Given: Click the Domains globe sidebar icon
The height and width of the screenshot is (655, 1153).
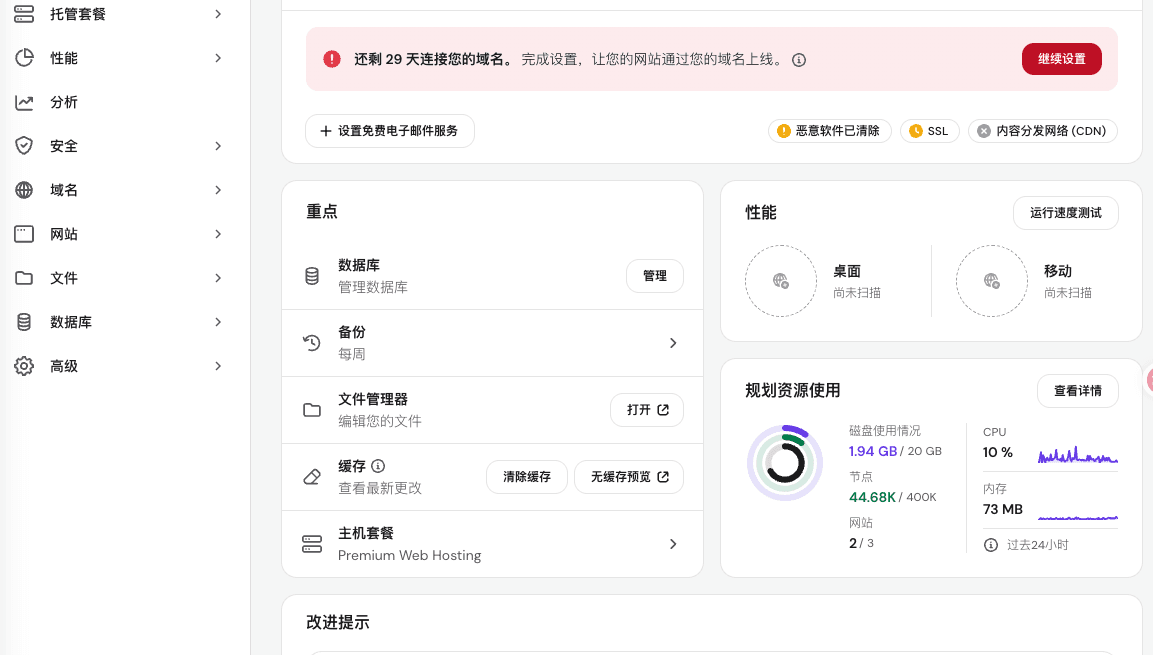Looking at the screenshot, I should tap(24, 190).
